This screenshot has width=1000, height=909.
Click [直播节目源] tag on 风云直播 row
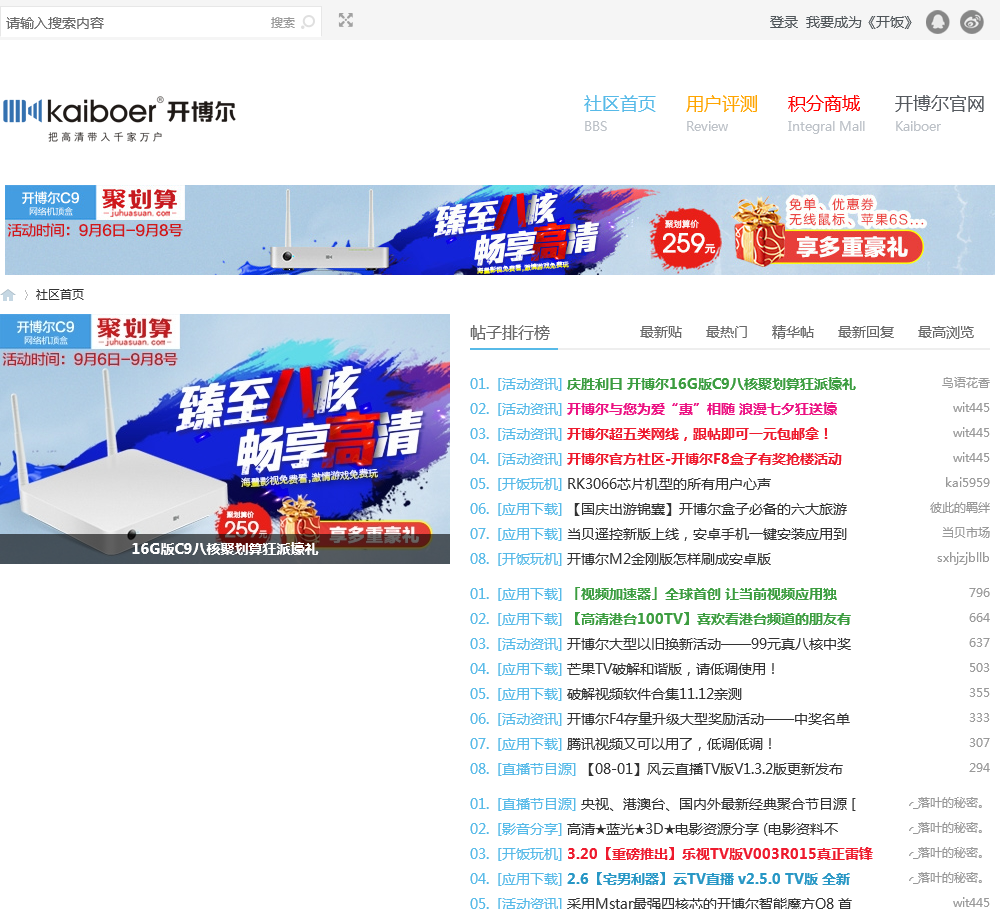tap(536, 769)
